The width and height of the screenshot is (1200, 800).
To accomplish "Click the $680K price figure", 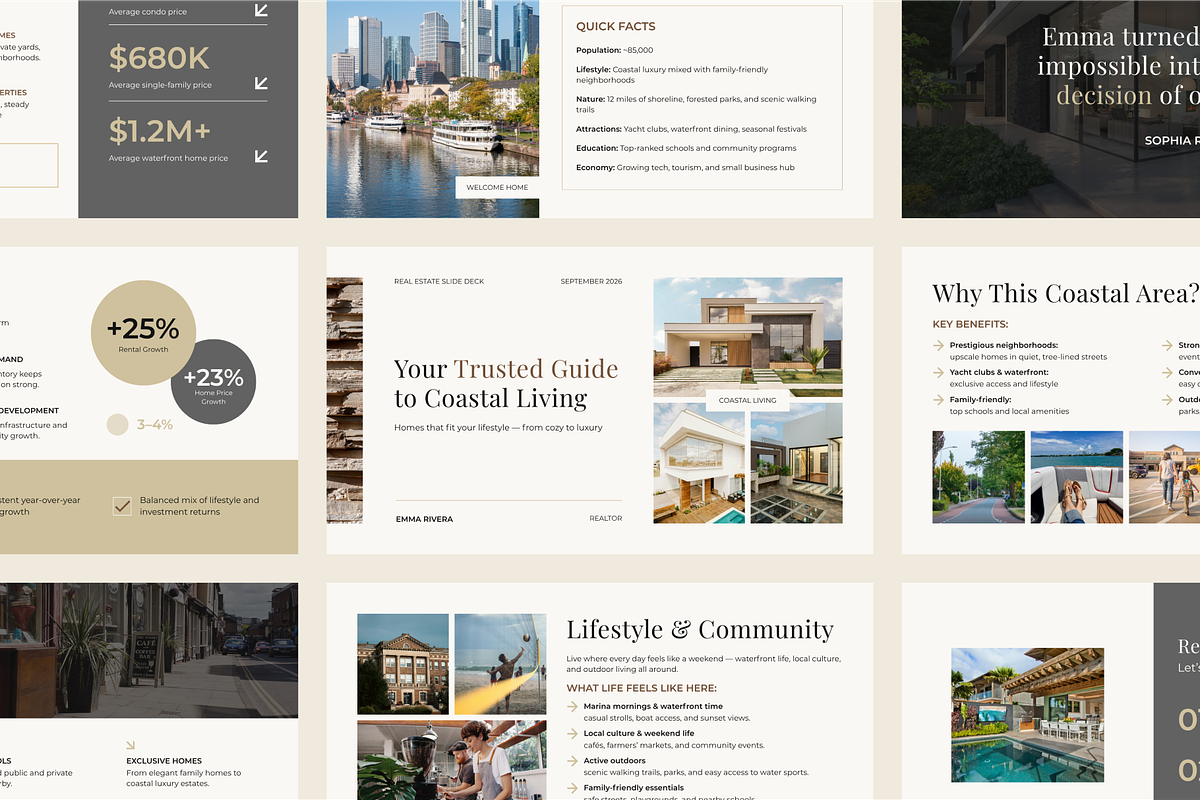I will click(159, 58).
